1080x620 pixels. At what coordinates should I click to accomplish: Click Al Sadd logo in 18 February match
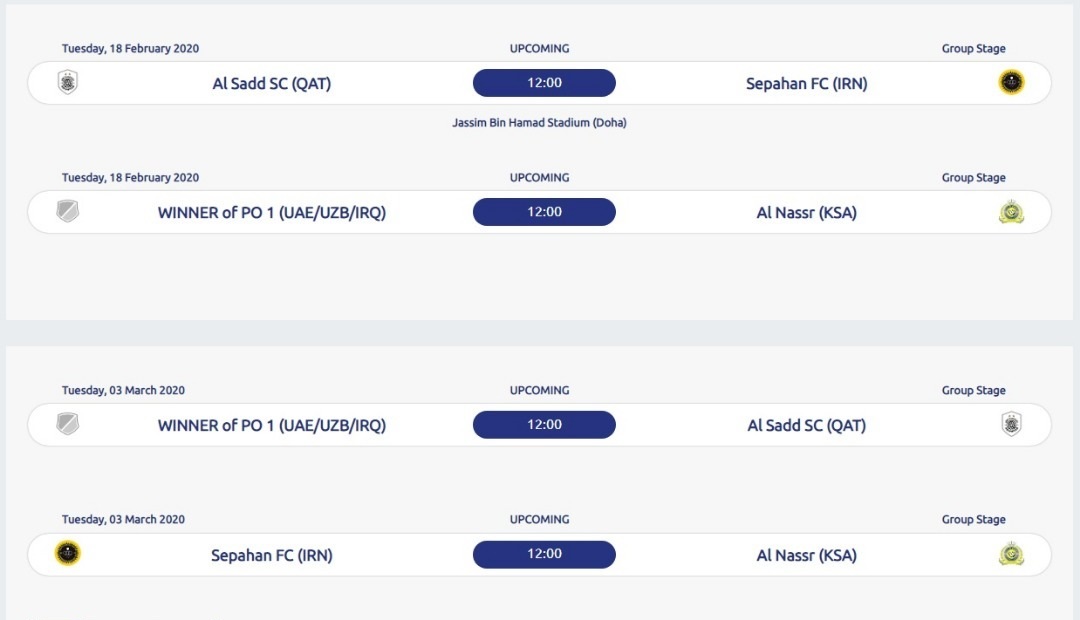coord(68,83)
